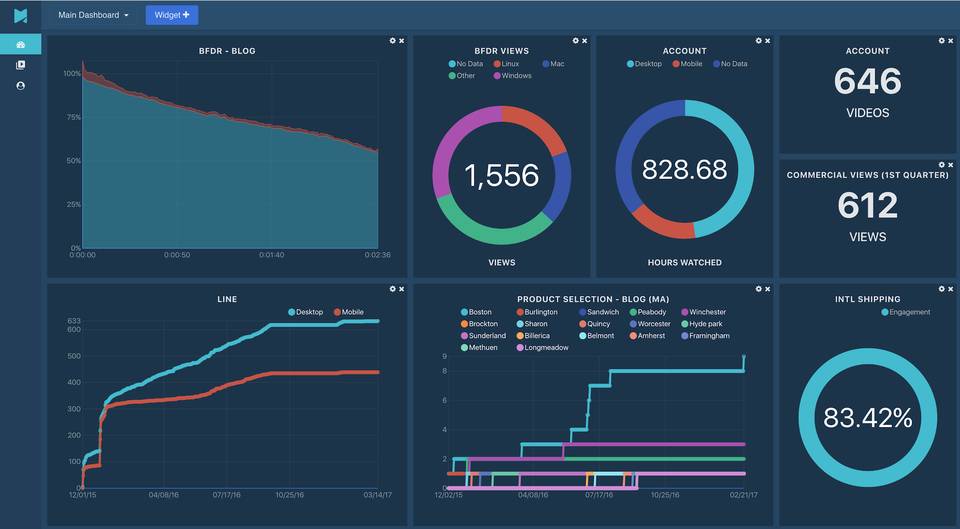Click the 828.68 hours watched value

coord(684,170)
